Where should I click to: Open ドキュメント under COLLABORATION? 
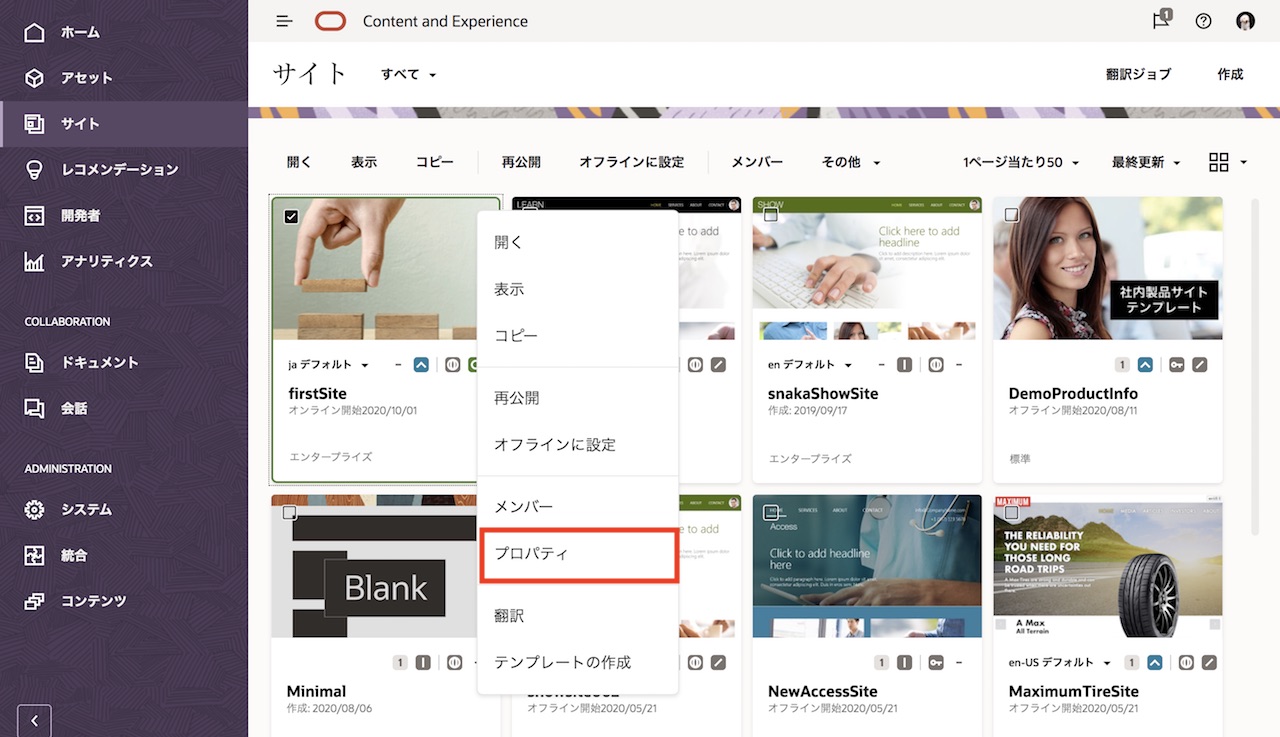point(96,362)
